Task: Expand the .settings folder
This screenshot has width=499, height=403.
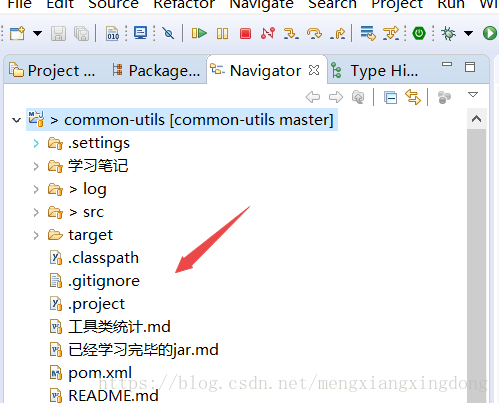Action: 36,143
